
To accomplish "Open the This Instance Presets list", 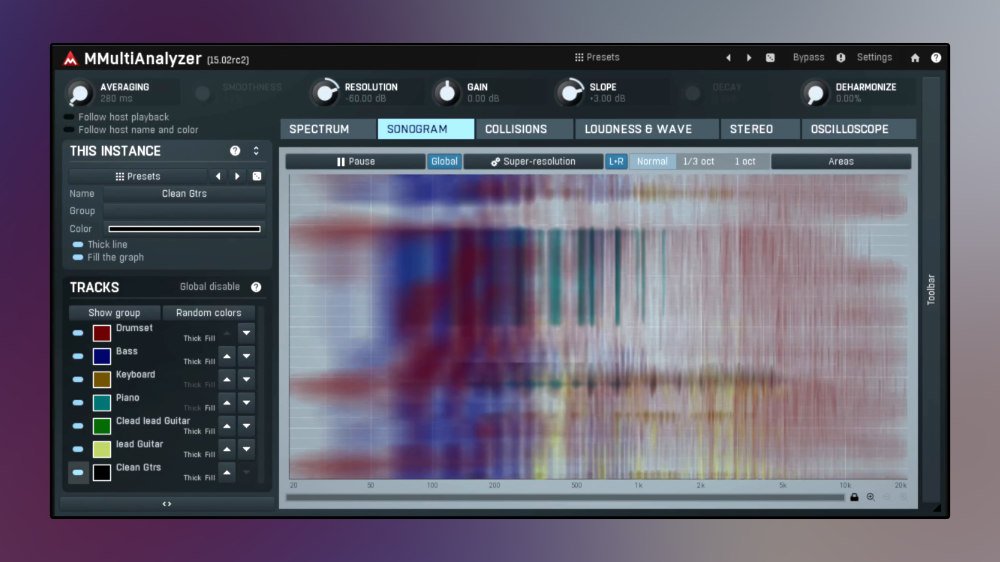I will 137,177.
